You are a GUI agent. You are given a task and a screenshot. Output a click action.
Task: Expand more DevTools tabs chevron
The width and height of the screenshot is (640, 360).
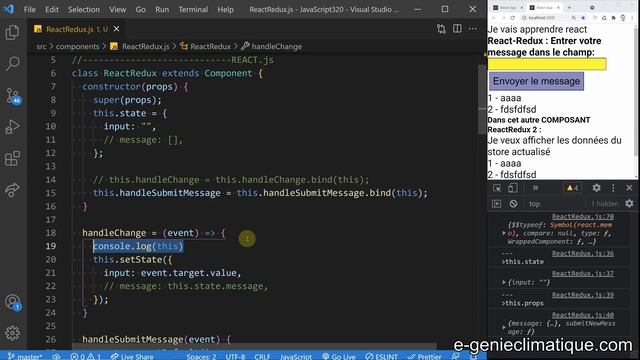point(535,188)
